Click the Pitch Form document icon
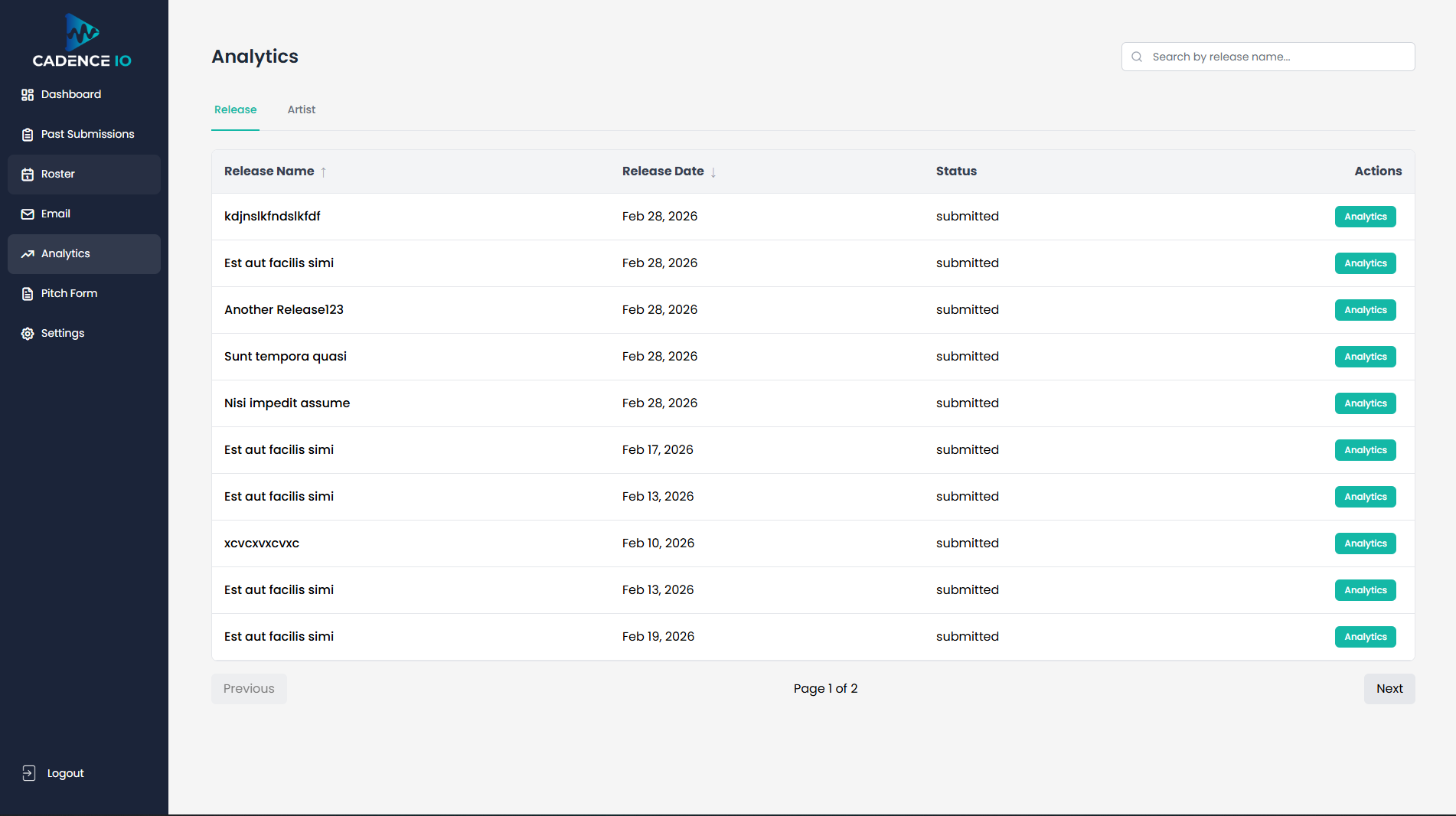Viewport: 1456px width, 816px height. [x=28, y=294]
